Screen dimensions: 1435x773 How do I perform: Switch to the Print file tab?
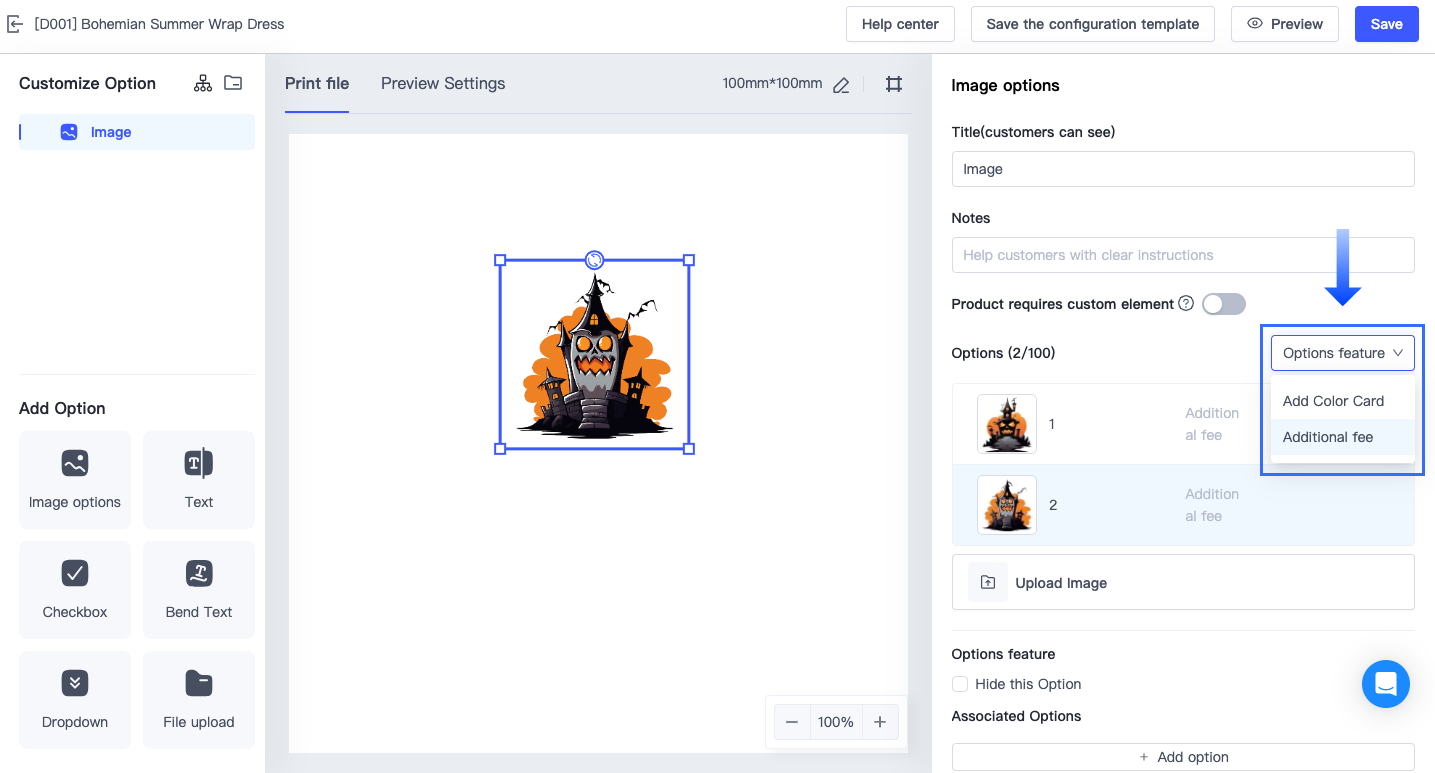317,84
